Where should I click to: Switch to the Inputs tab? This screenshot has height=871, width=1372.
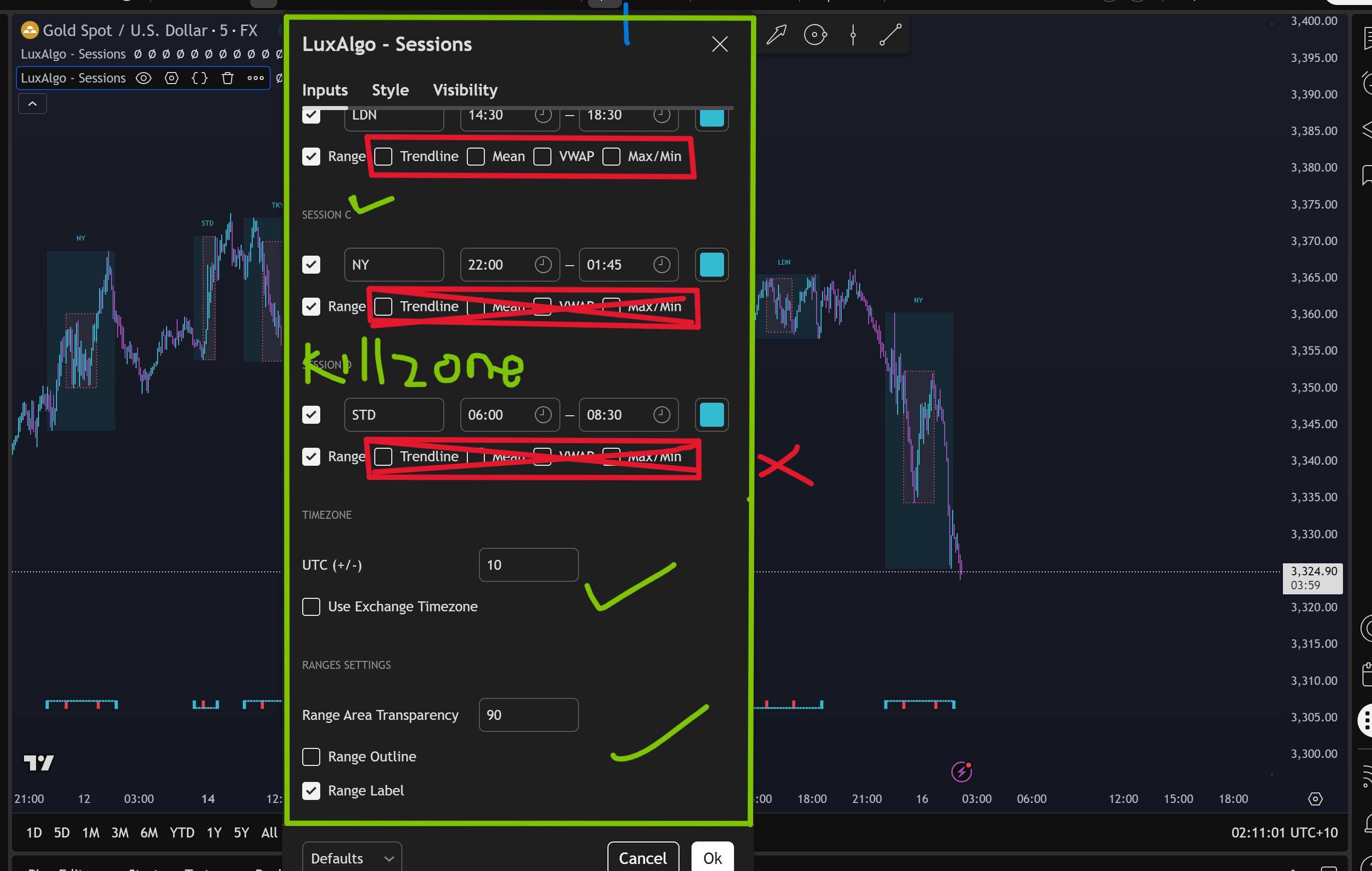coord(325,90)
